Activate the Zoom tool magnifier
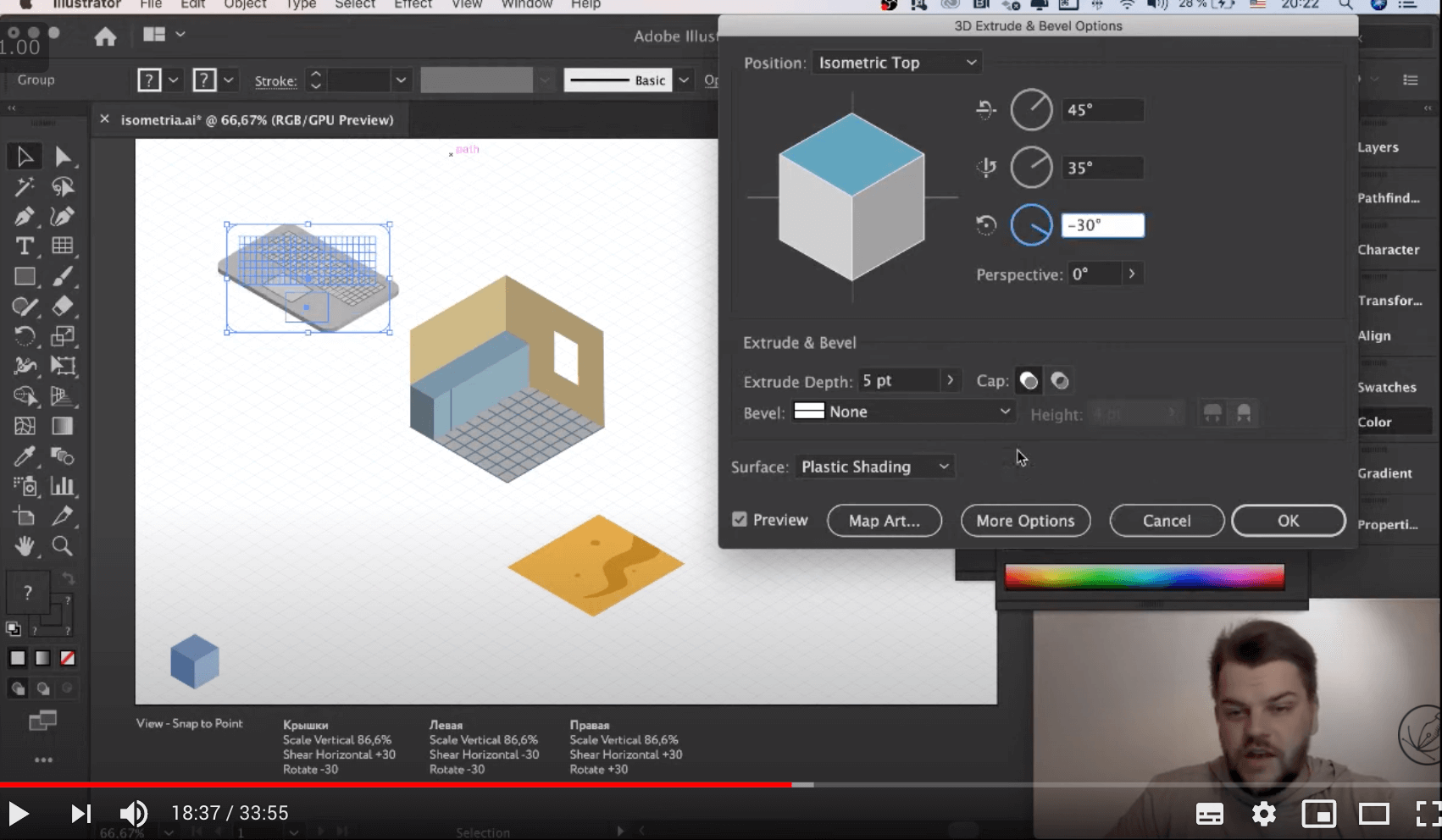This screenshot has width=1442, height=840. coord(62,546)
